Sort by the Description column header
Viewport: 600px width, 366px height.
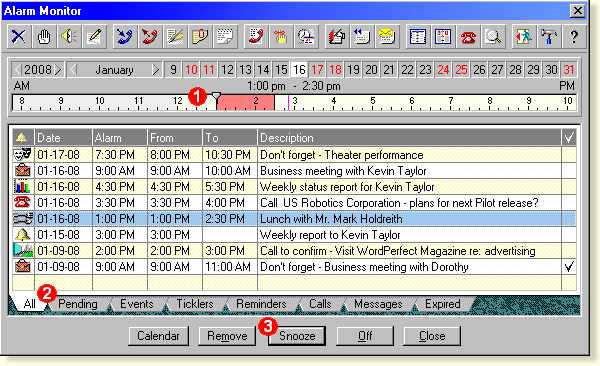[409, 137]
